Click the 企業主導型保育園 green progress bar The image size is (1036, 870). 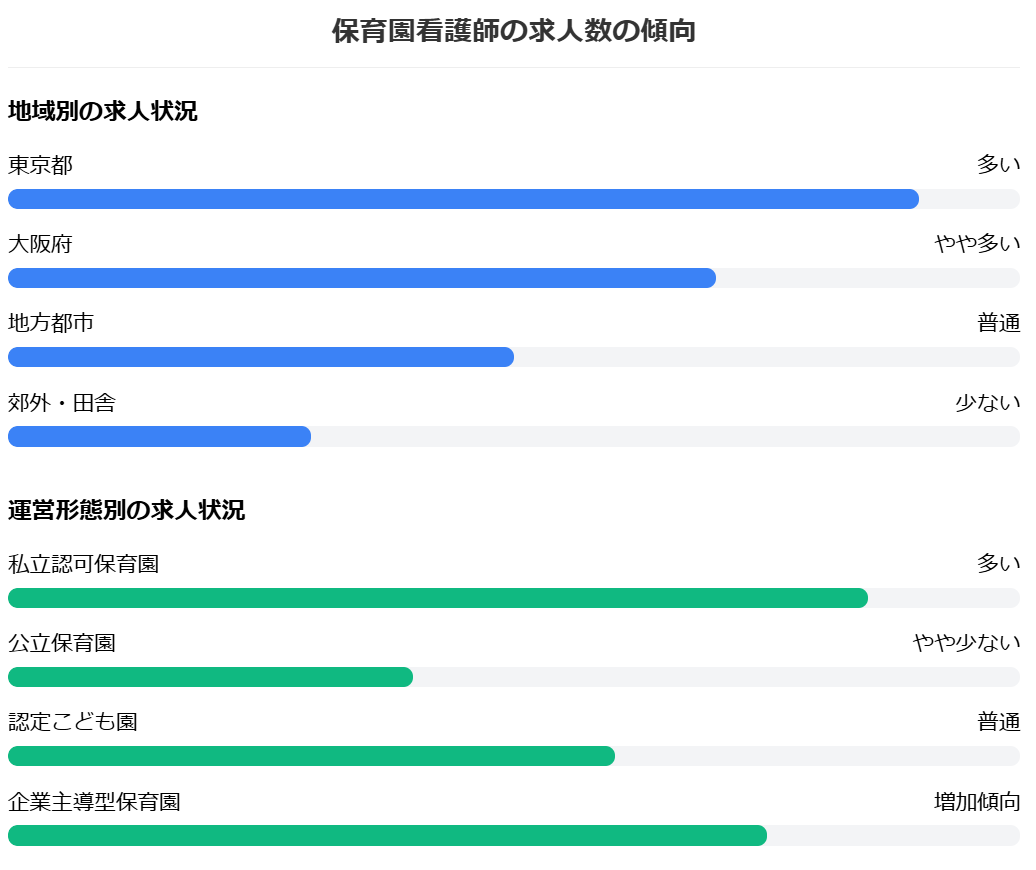(387, 836)
